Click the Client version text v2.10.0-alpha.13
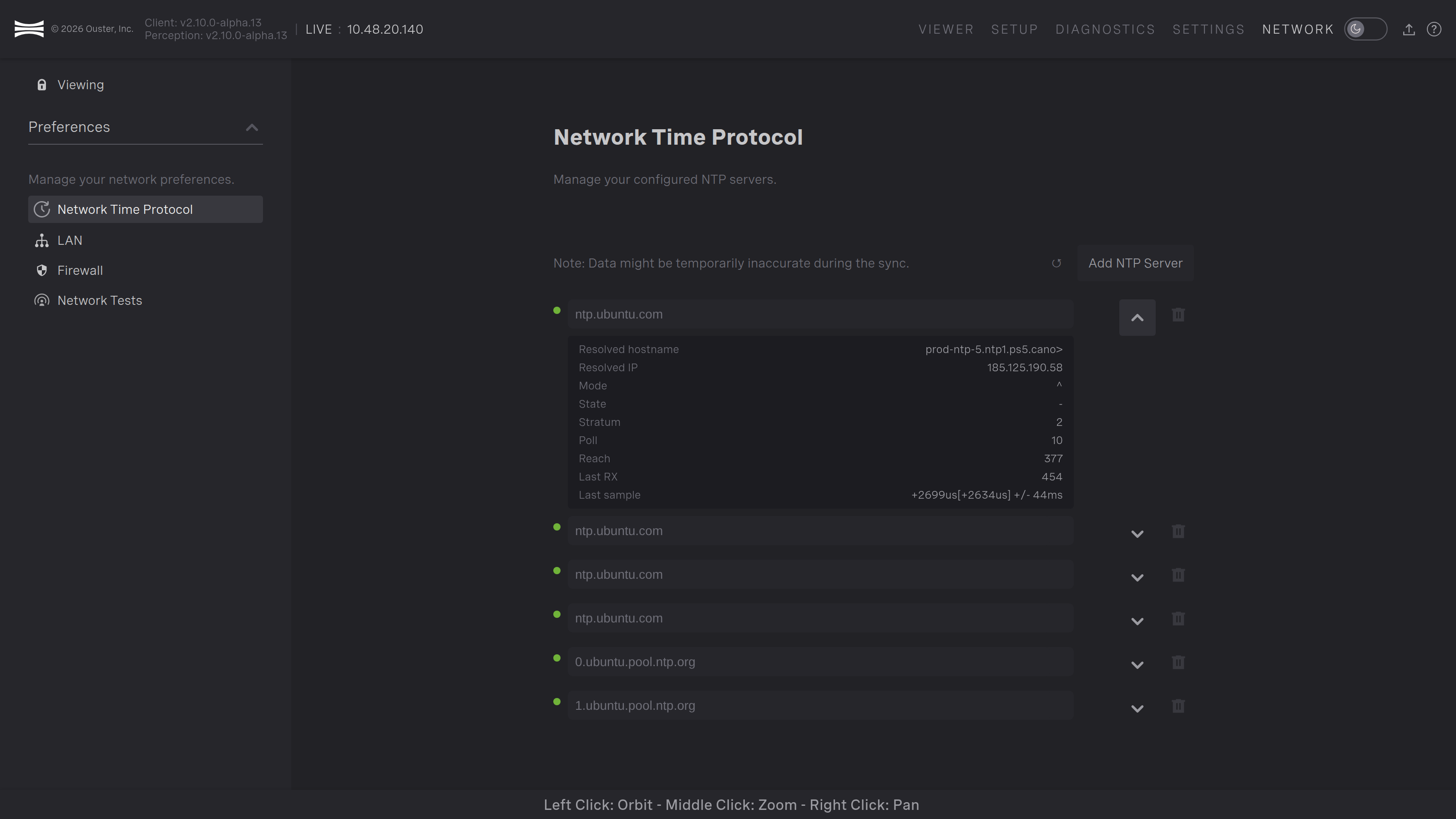 (x=203, y=23)
